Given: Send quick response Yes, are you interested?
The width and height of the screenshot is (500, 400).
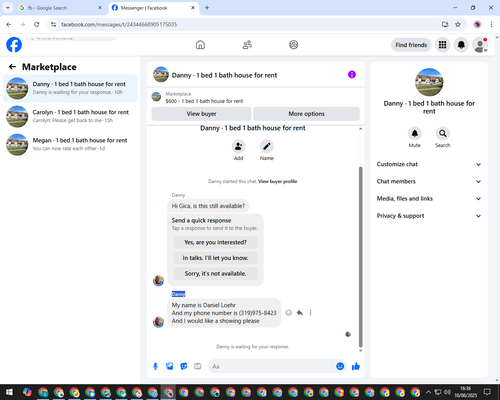Looking at the screenshot, I should pos(215,242).
